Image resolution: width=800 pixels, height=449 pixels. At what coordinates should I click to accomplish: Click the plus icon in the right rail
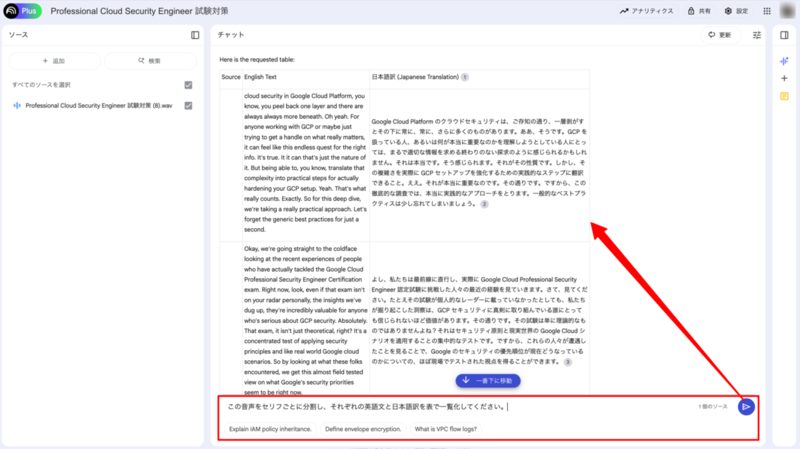pyautogui.click(x=784, y=79)
